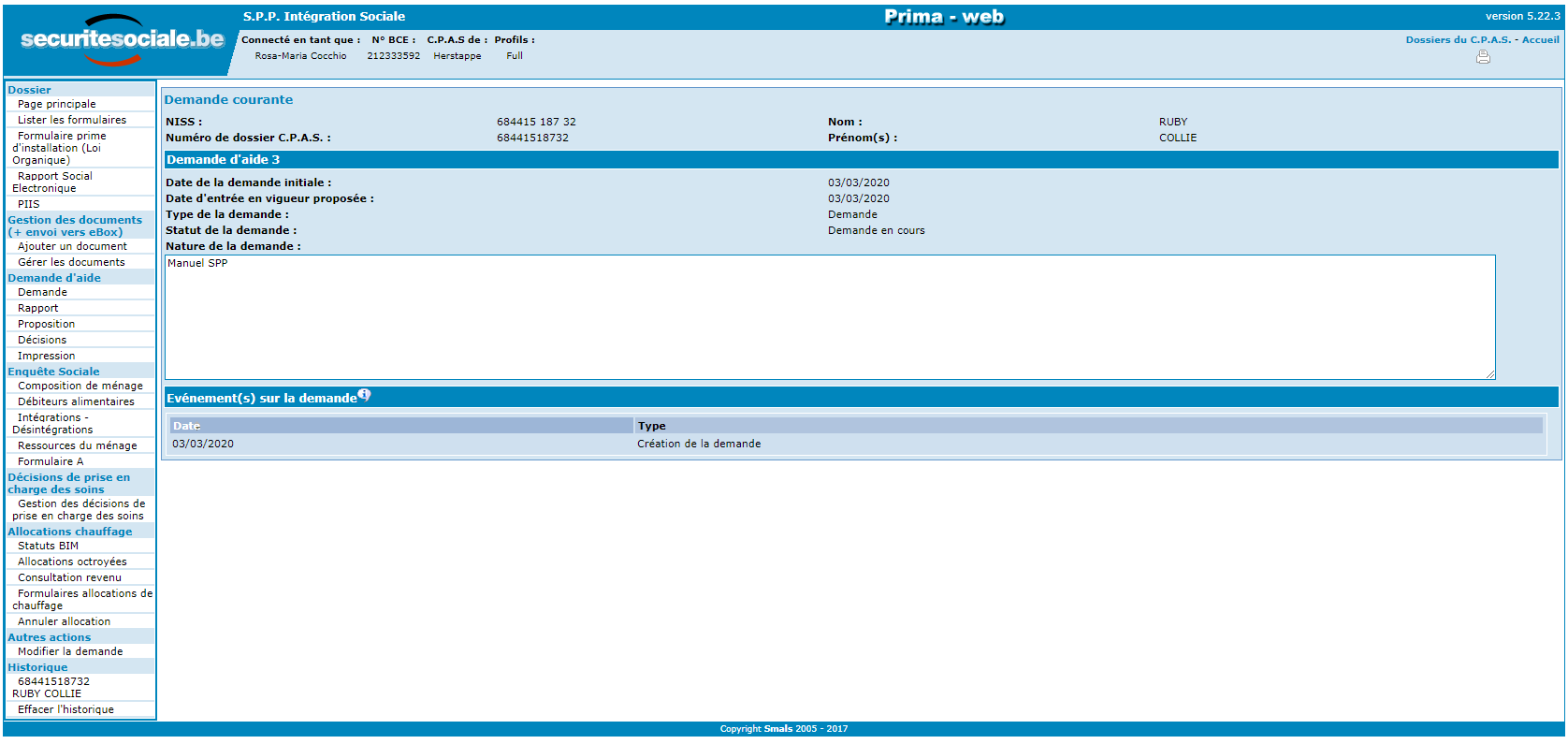This screenshot has width=1568, height=744.
Task: Click Formulaire A
Action: coord(51,461)
